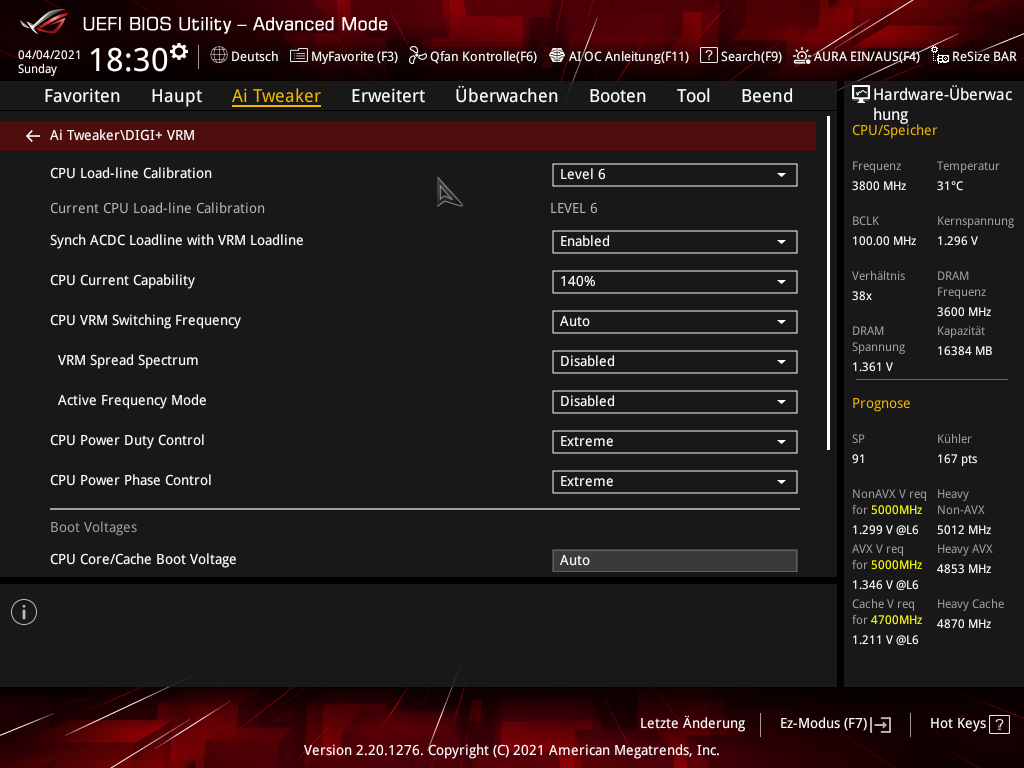Click the 3800 MHz Frequenz value
Image resolution: width=1024 pixels, height=768 pixels.
coord(879,186)
